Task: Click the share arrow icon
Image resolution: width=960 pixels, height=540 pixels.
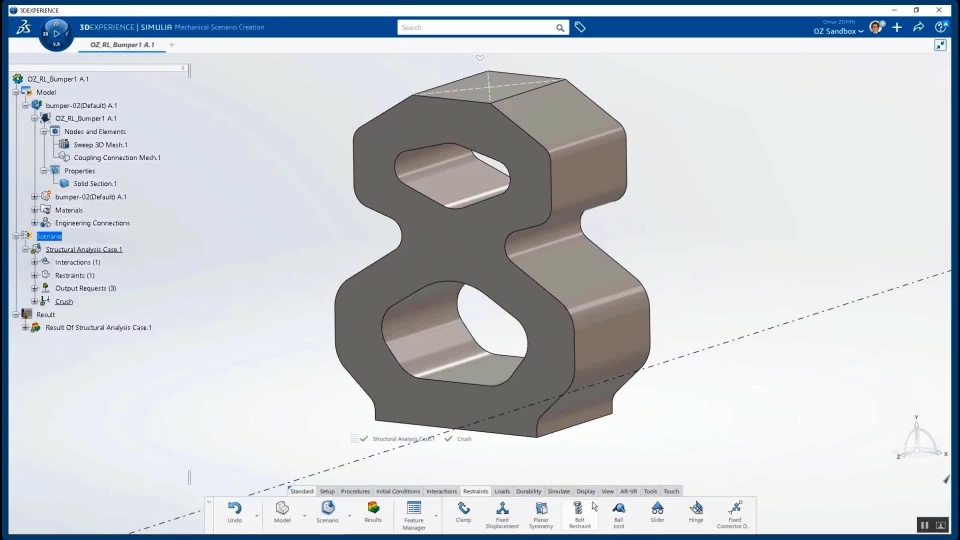Action: click(918, 27)
